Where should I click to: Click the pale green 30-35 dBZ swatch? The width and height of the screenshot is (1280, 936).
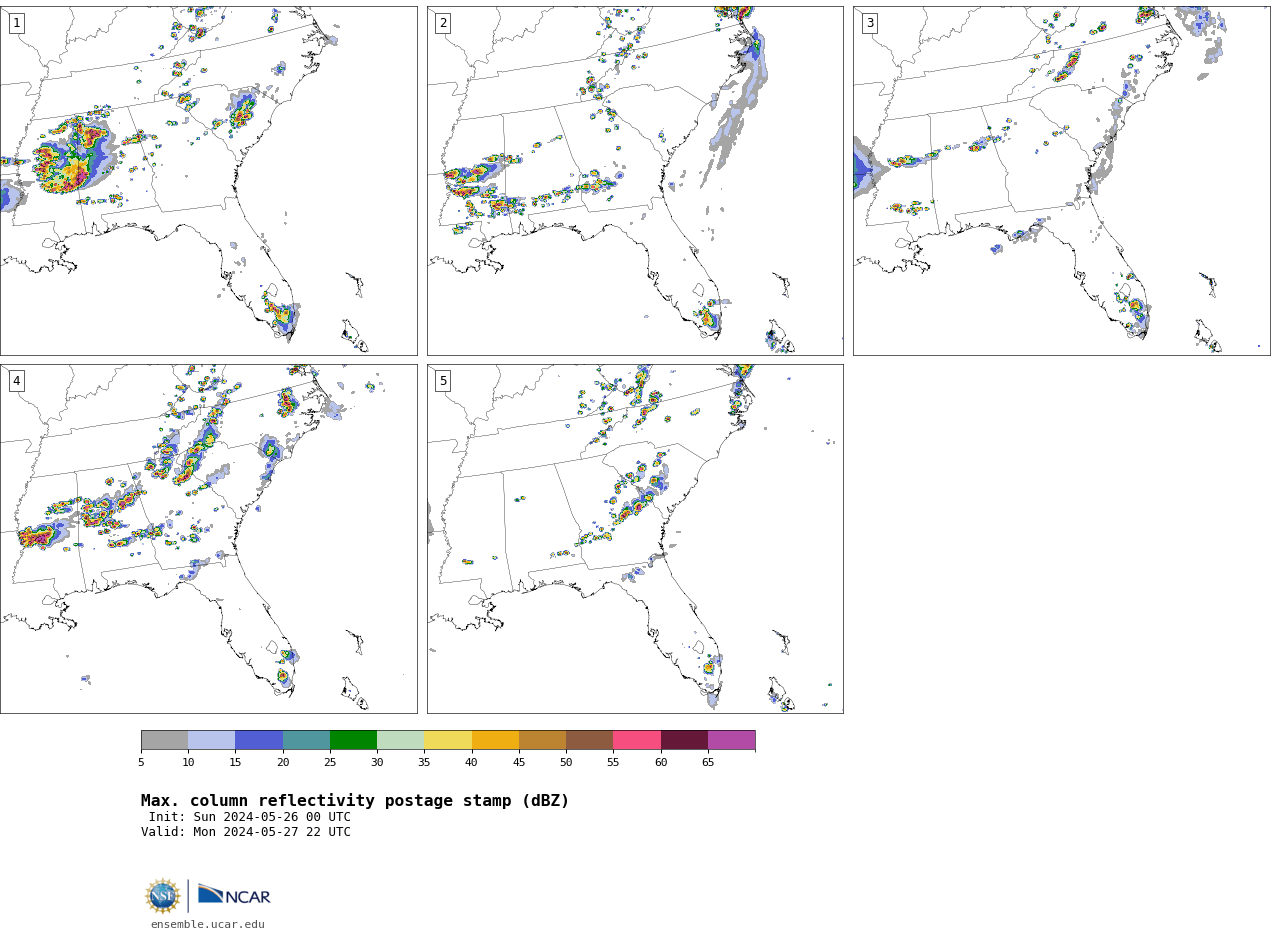[x=401, y=740]
